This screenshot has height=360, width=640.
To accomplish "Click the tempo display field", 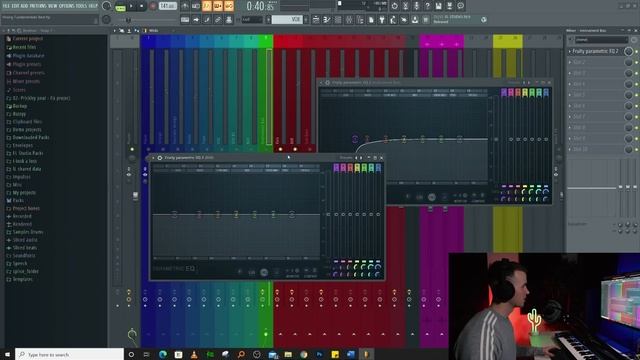I will coord(168,6).
